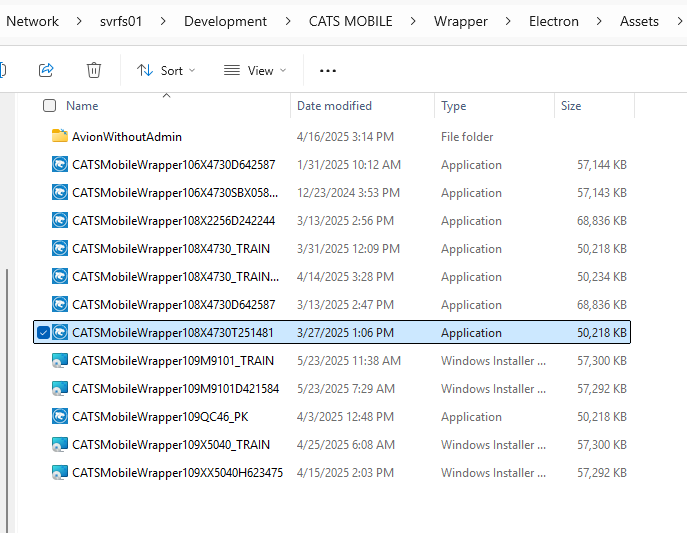Expand the chevron after CATS MOBILE breadcrumb

[413, 21]
